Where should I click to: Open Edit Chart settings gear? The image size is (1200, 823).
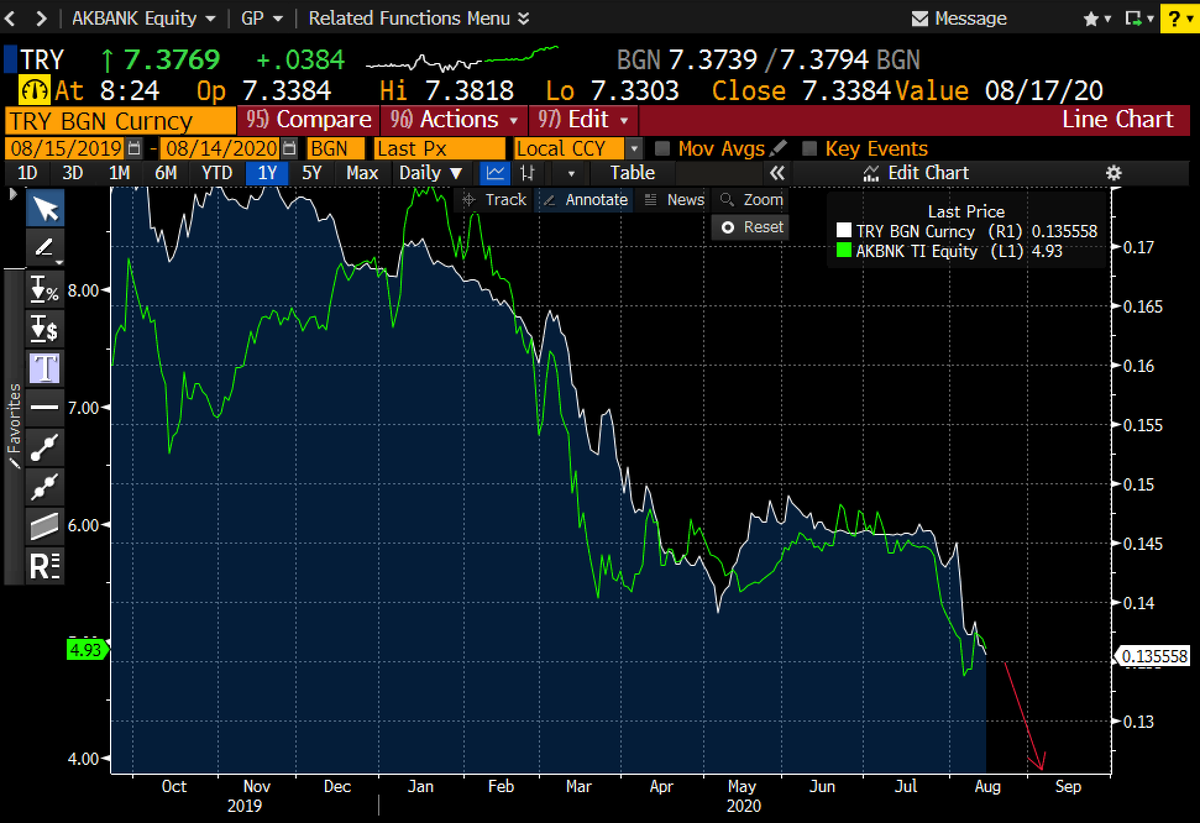1113,172
